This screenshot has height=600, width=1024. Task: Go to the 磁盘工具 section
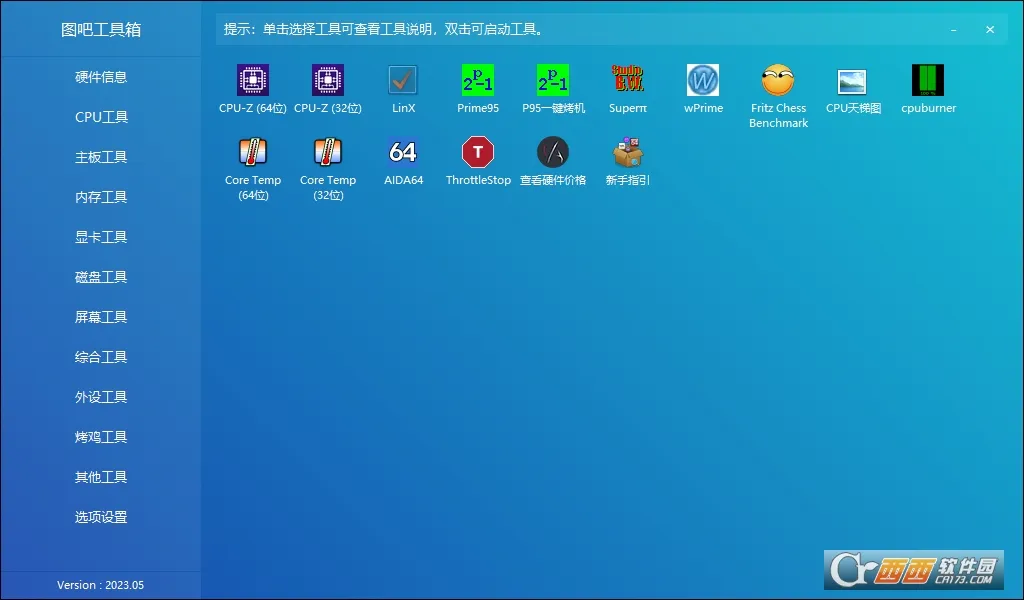click(x=101, y=277)
